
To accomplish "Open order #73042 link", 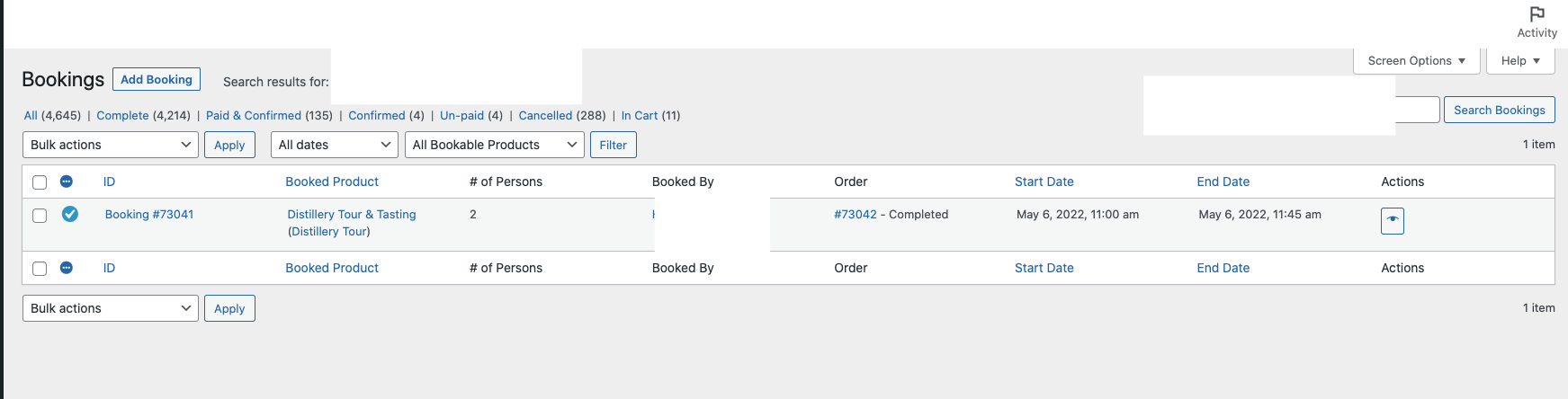I will pos(856,215).
